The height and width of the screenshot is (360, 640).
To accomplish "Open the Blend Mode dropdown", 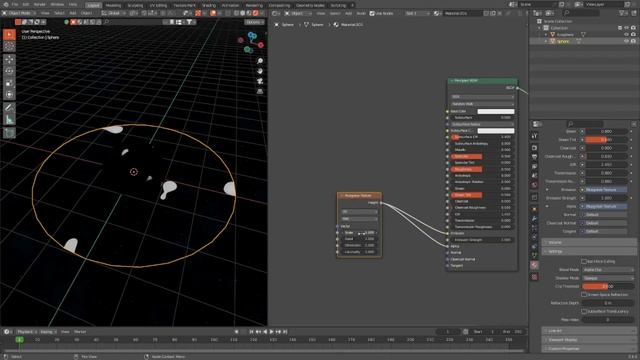I will tap(608, 270).
